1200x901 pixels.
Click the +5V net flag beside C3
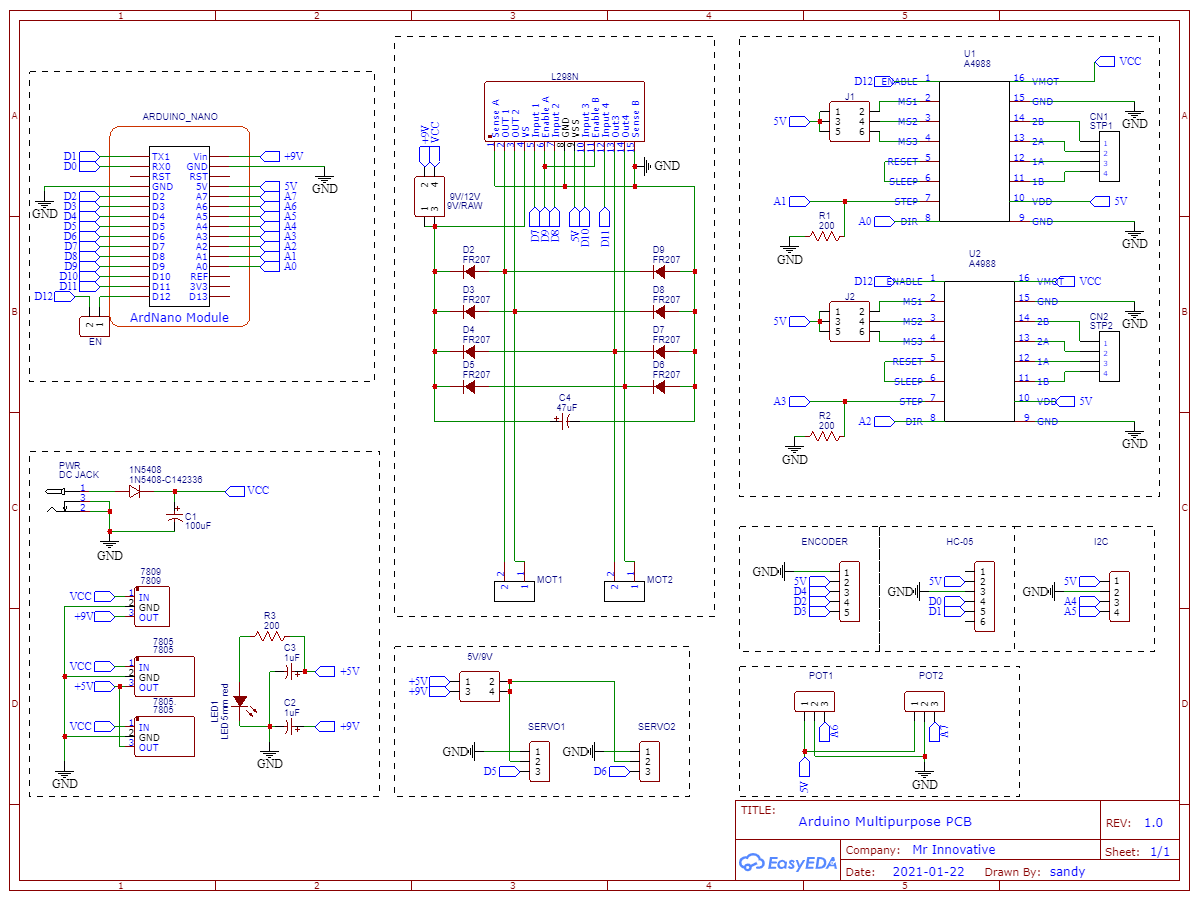pyautogui.click(x=325, y=673)
